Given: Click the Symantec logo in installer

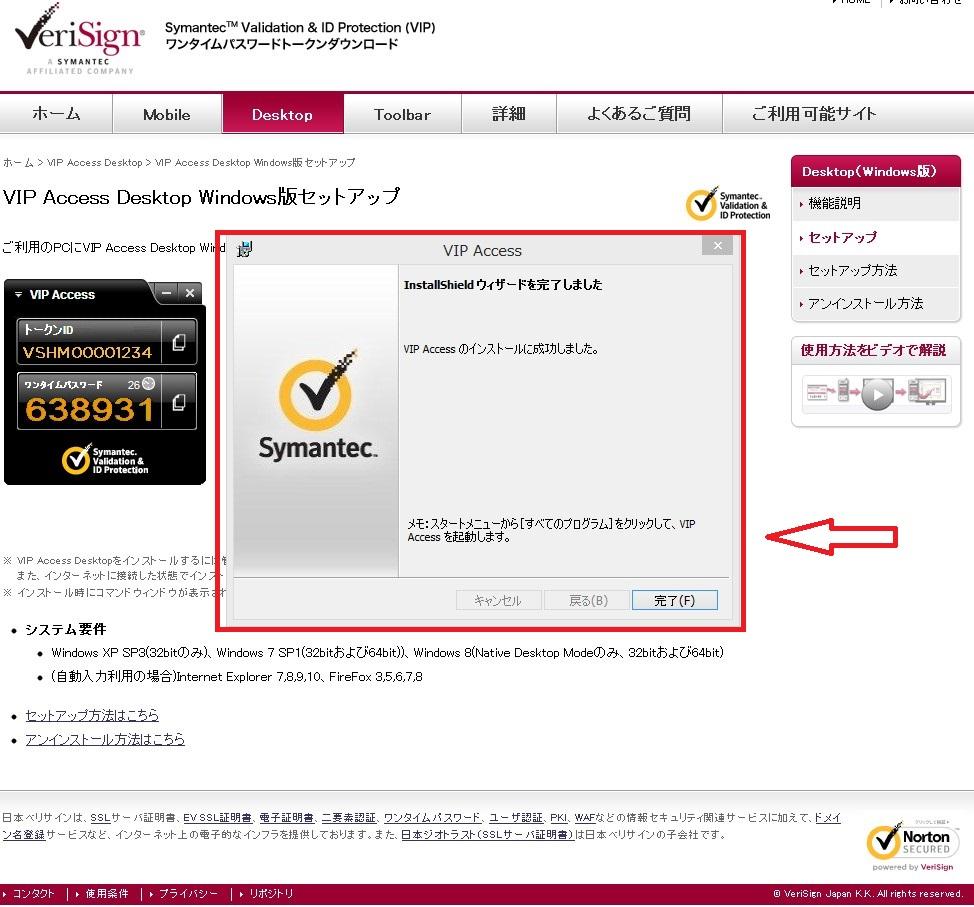Looking at the screenshot, I should pos(317,406).
